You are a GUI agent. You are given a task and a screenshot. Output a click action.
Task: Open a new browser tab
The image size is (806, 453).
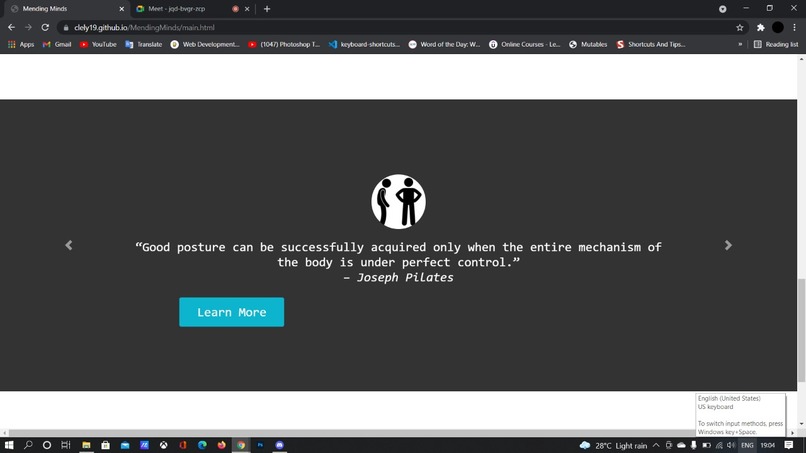point(267,9)
